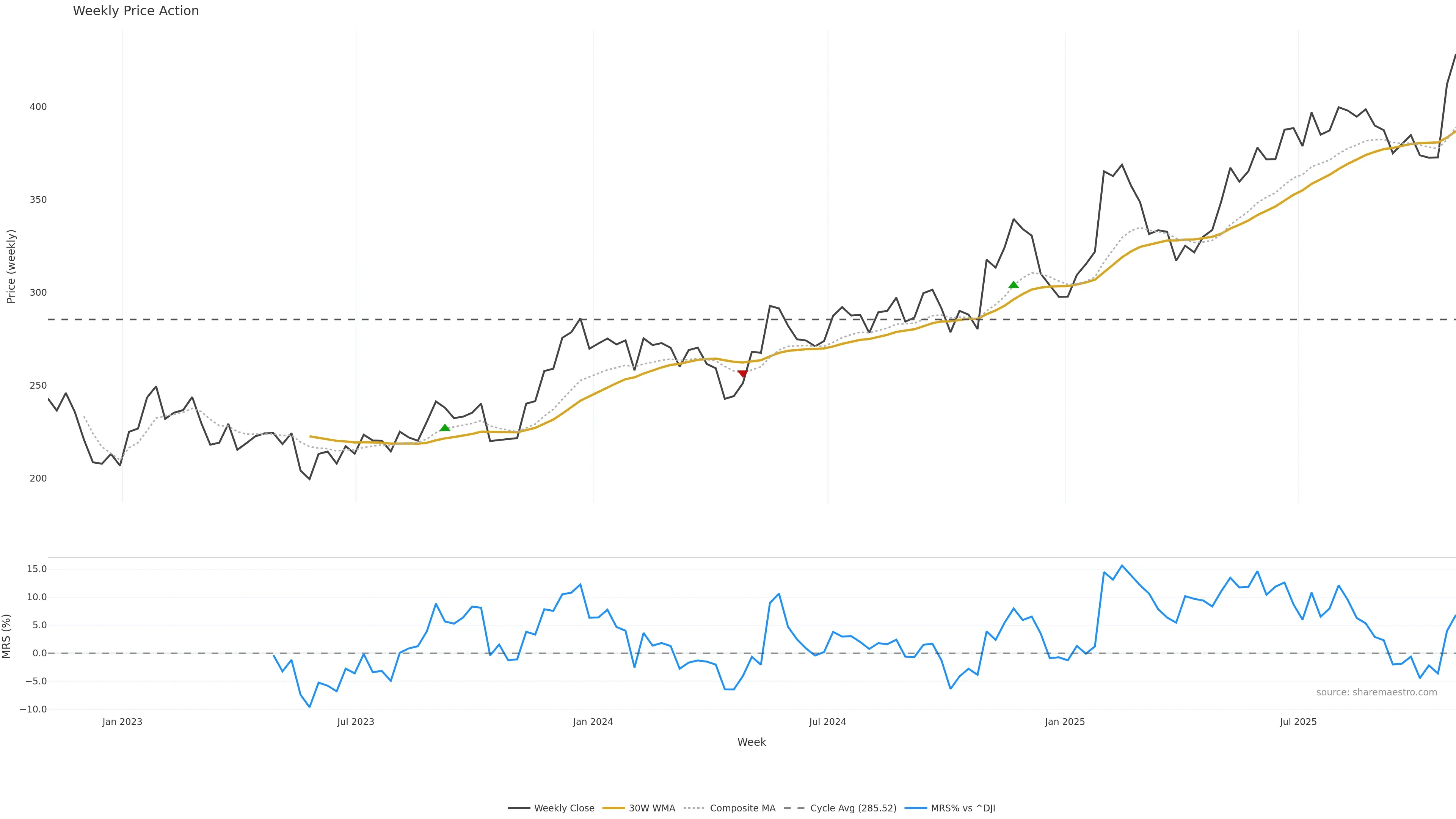Click the first green up-triangle signal marker
The height and width of the screenshot is (819, 1456).
click(445, 428)
